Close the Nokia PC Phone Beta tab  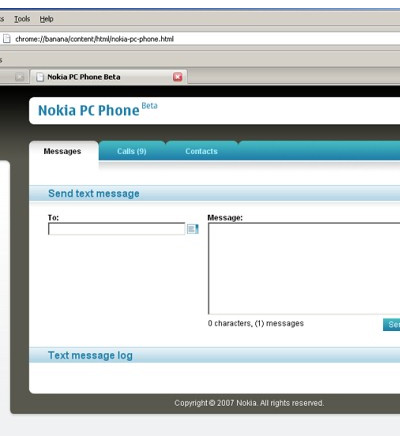(x=178, y=77)
